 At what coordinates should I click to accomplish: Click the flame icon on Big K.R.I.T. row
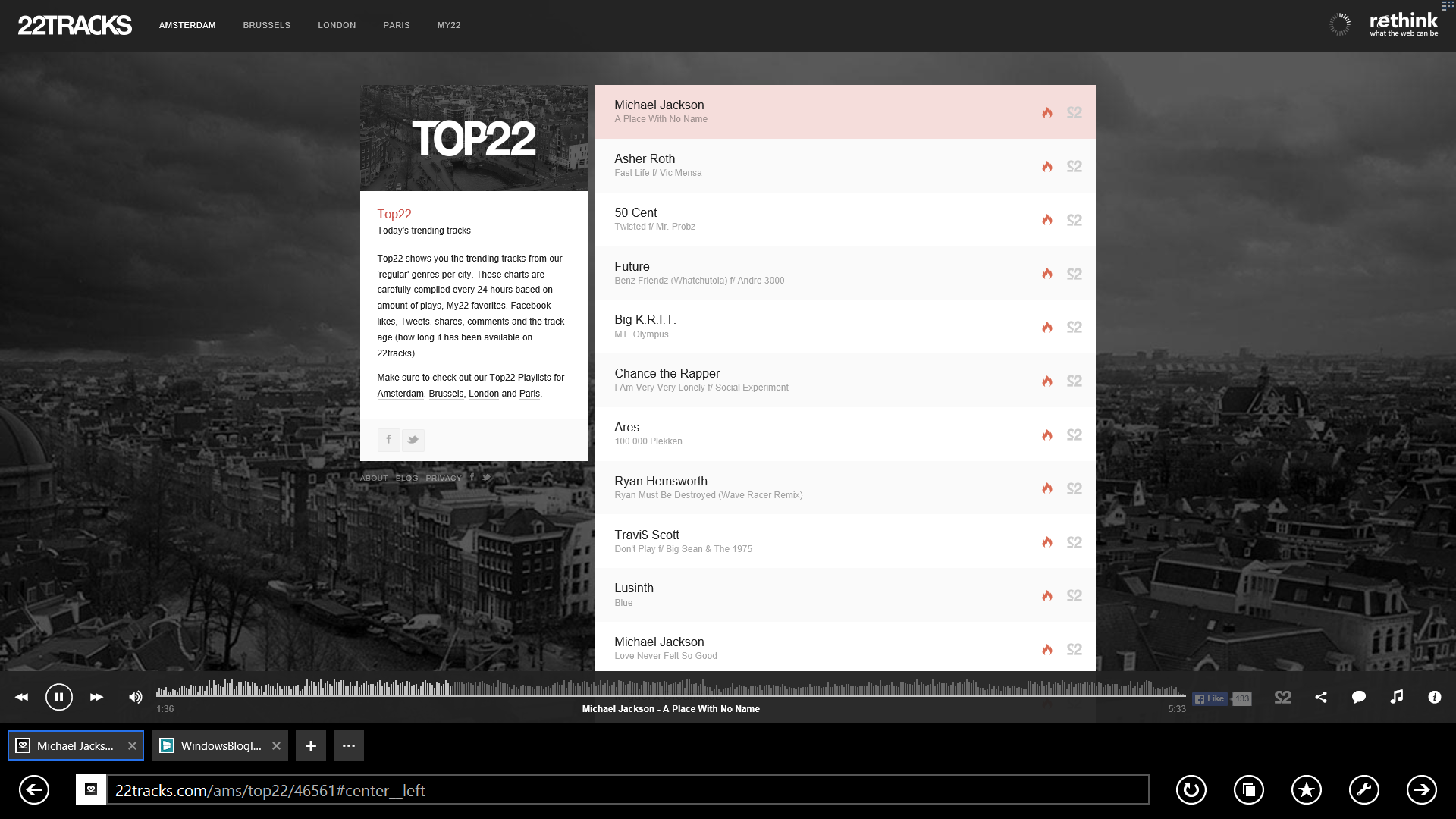[1047, 327]
